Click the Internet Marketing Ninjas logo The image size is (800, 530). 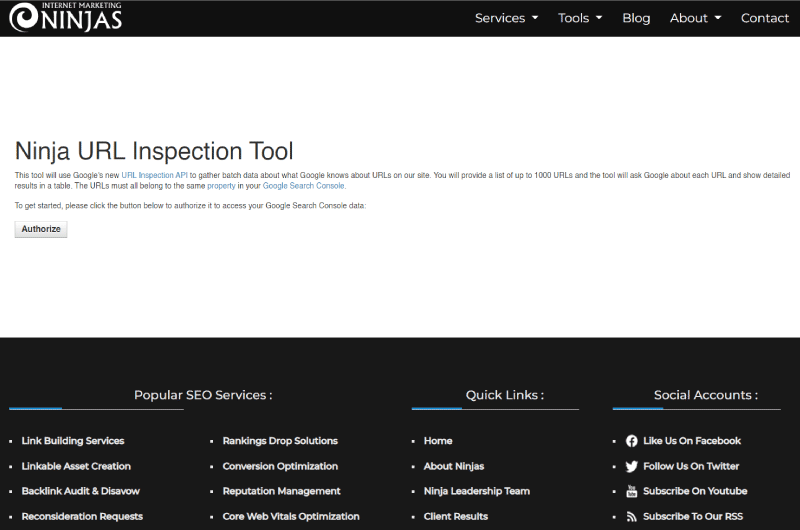point(66,17)
